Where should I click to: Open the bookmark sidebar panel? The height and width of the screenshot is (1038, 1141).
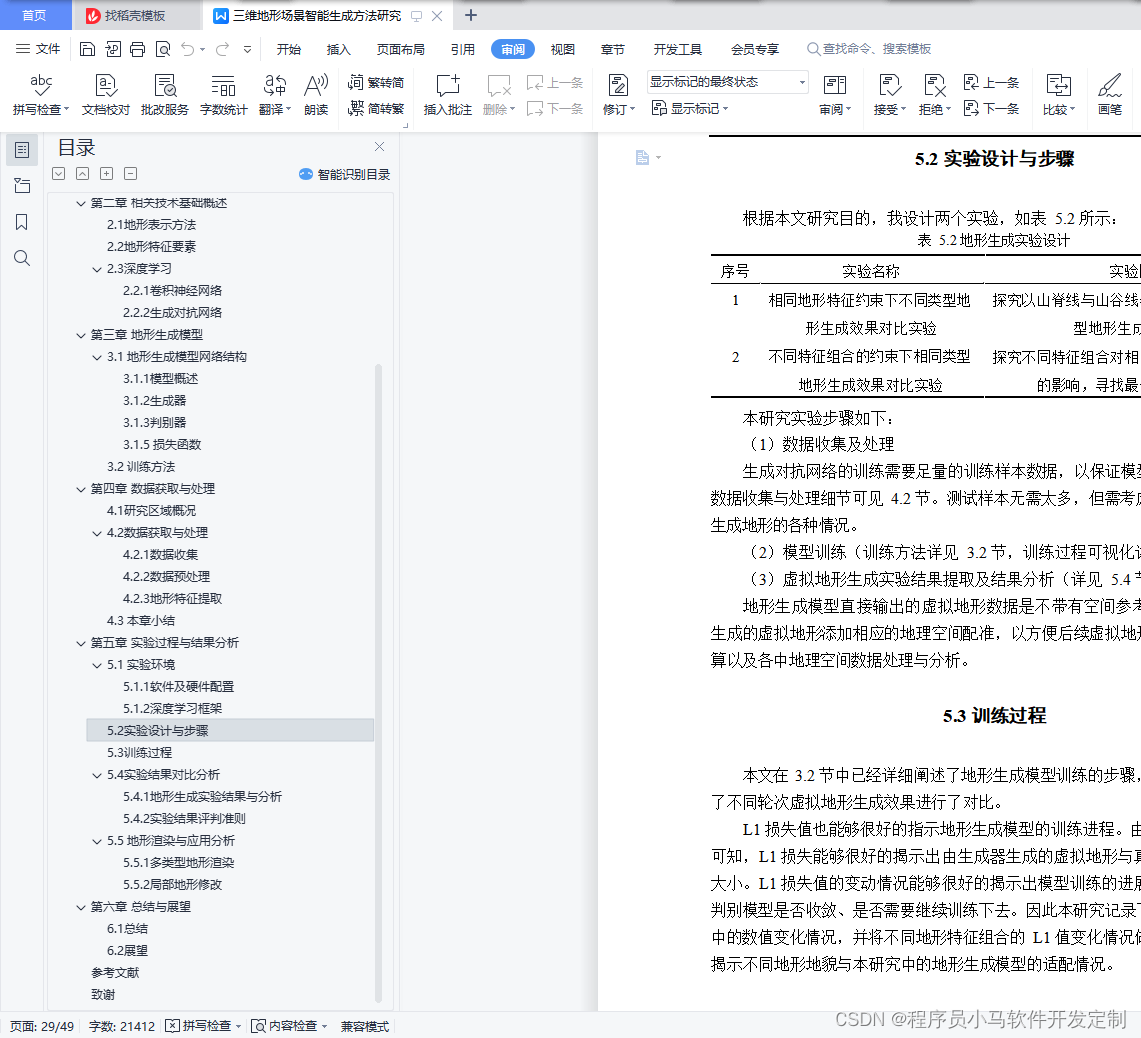tap(22, 222)
